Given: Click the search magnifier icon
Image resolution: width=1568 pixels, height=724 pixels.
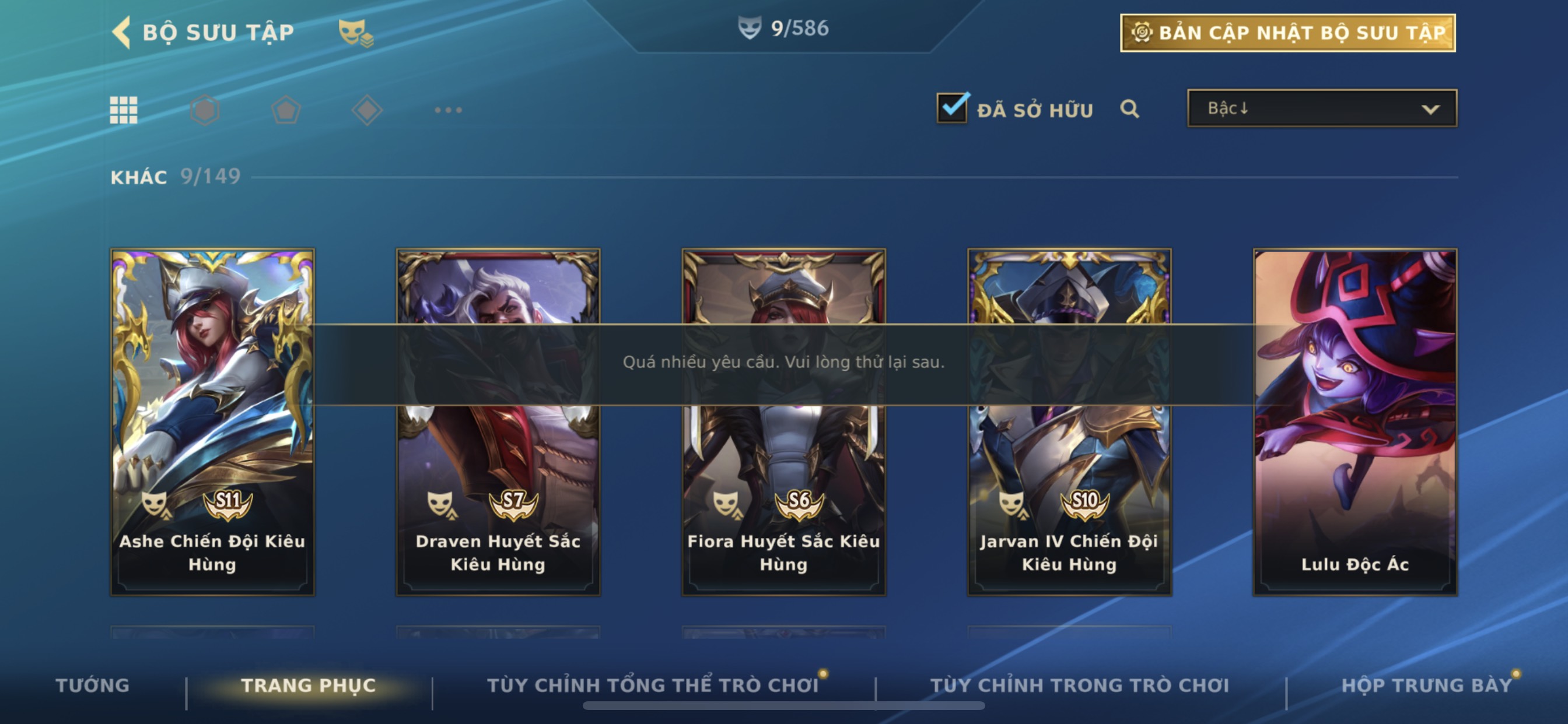Looking at the screenshot, I should pos(1129,109).
